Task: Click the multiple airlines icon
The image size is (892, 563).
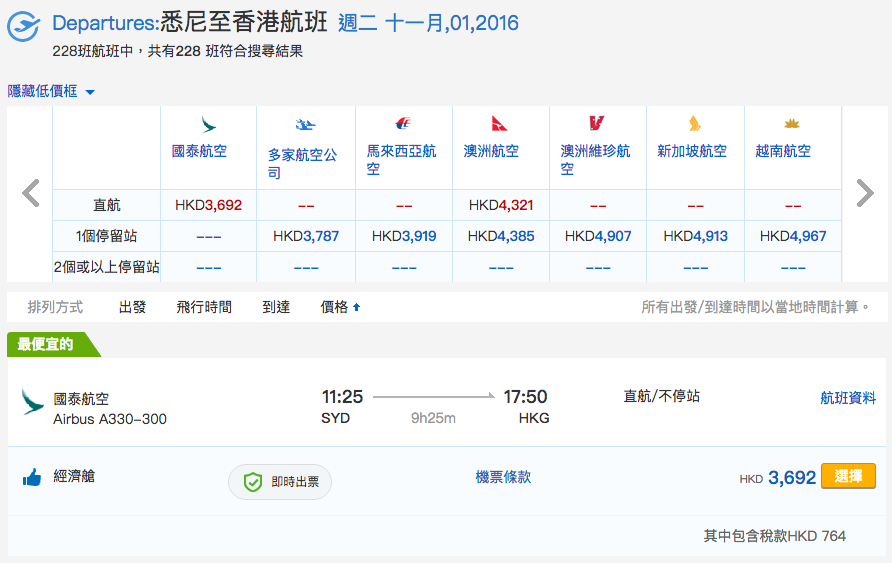Action: (305, 124)
